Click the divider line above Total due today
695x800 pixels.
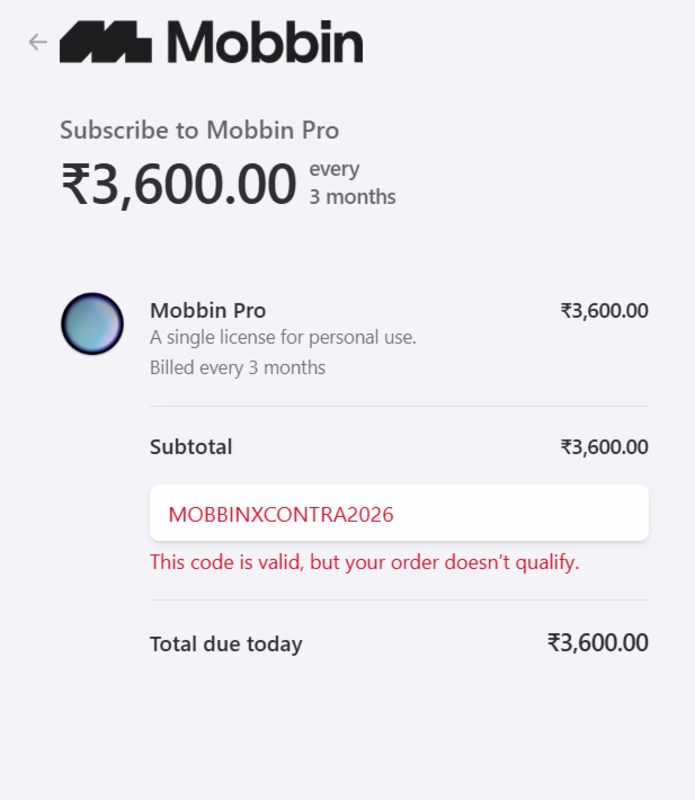pyautogui.click(x=399, y=600)
